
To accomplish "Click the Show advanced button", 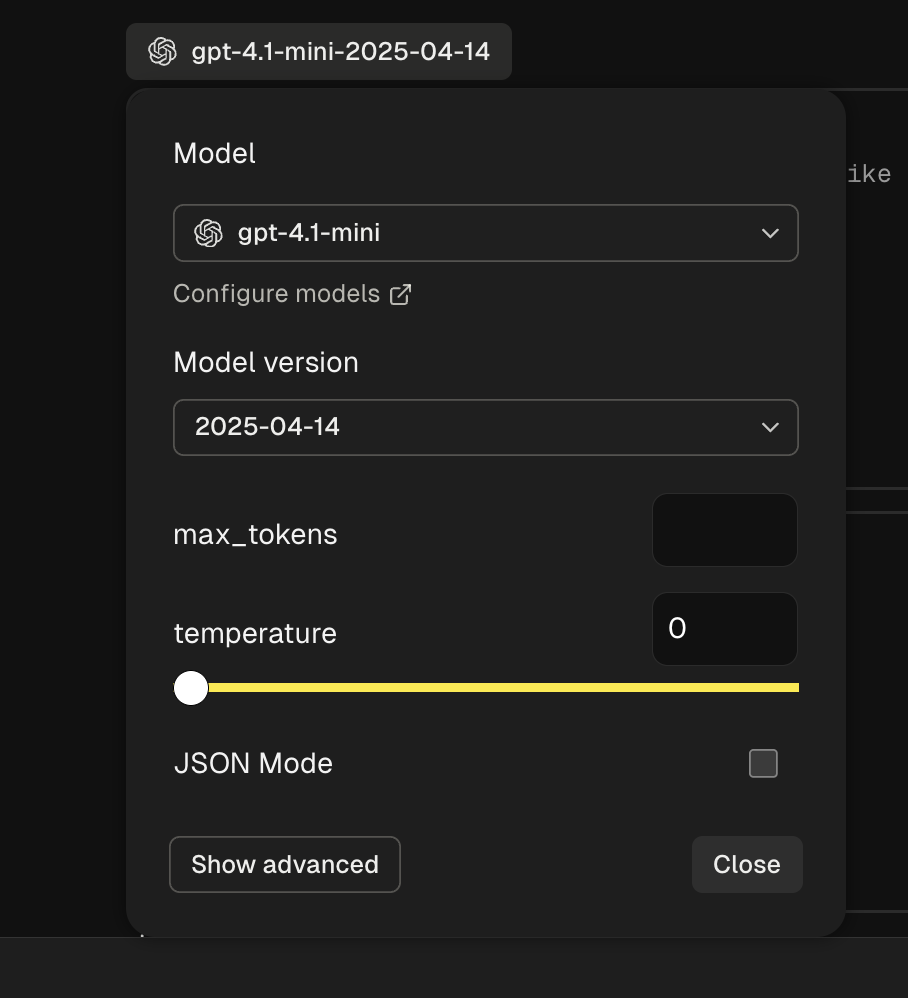I will [x=285, y=864].
